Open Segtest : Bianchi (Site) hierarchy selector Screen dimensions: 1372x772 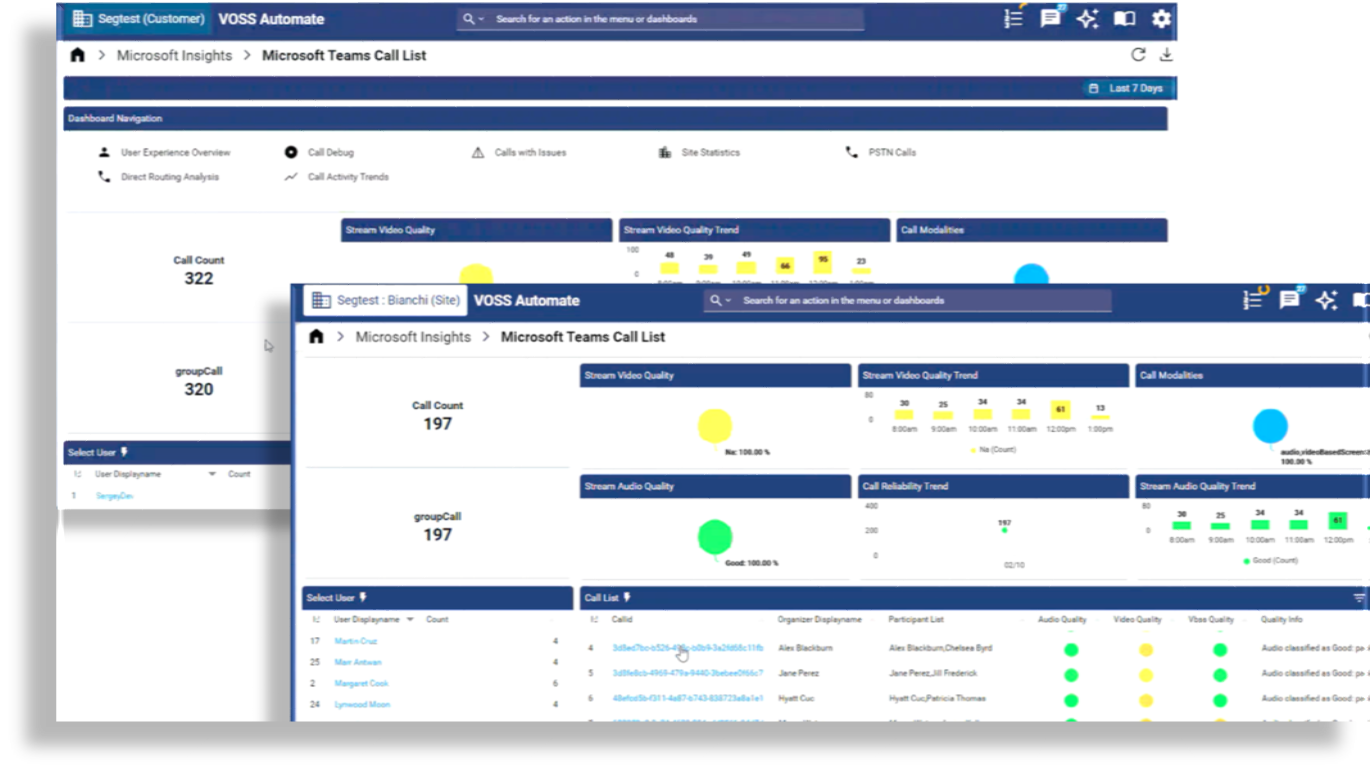click(x=385, y=300)
